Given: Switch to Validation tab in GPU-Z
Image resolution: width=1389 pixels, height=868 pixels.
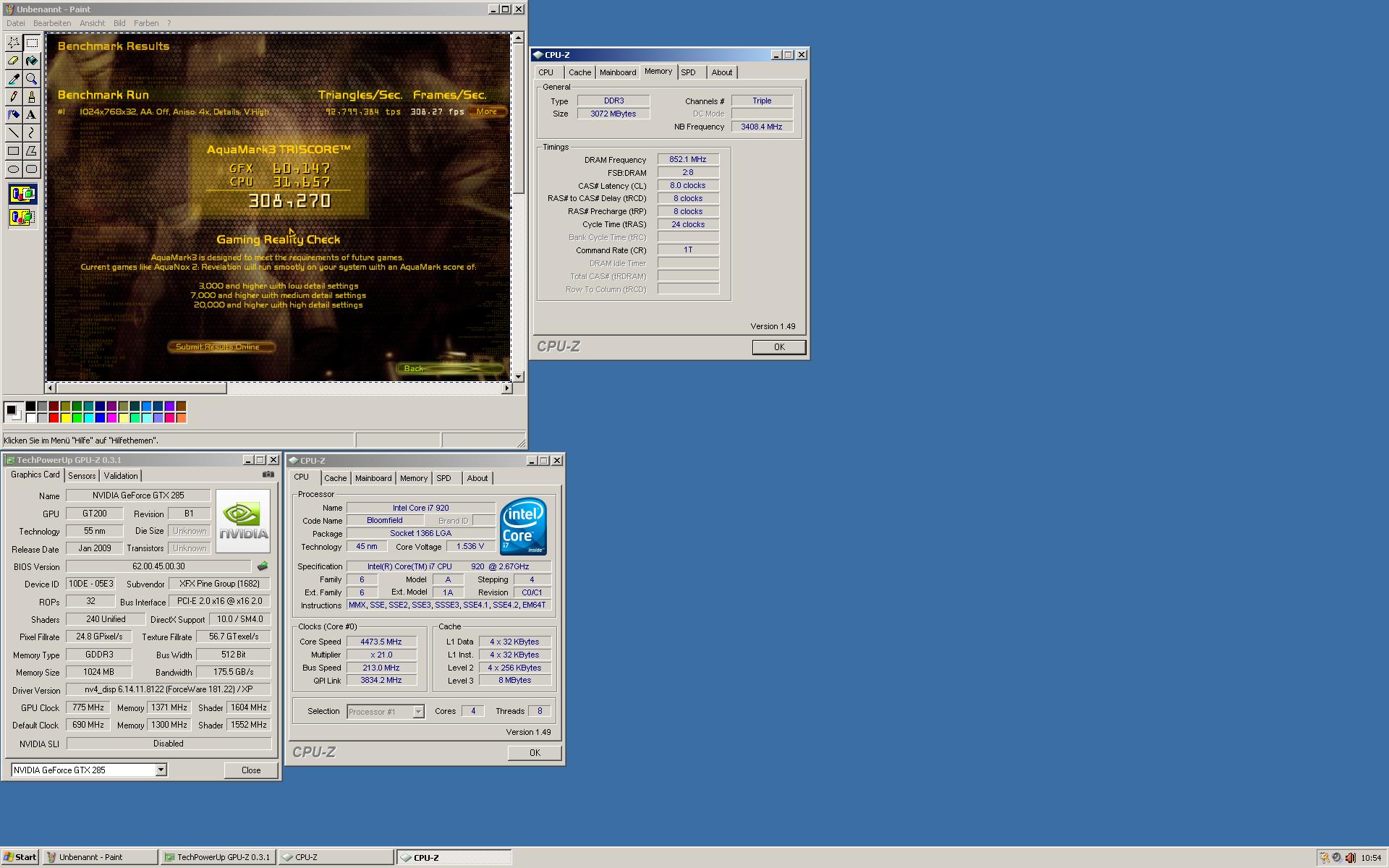Looking at the screenshot, I should tap(121, 476).
